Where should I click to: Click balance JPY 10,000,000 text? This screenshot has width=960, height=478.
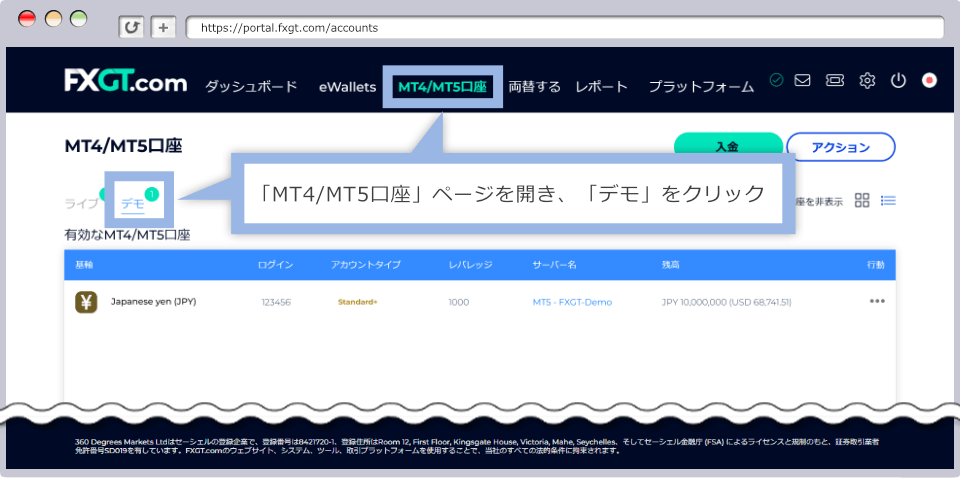point(727,302)
